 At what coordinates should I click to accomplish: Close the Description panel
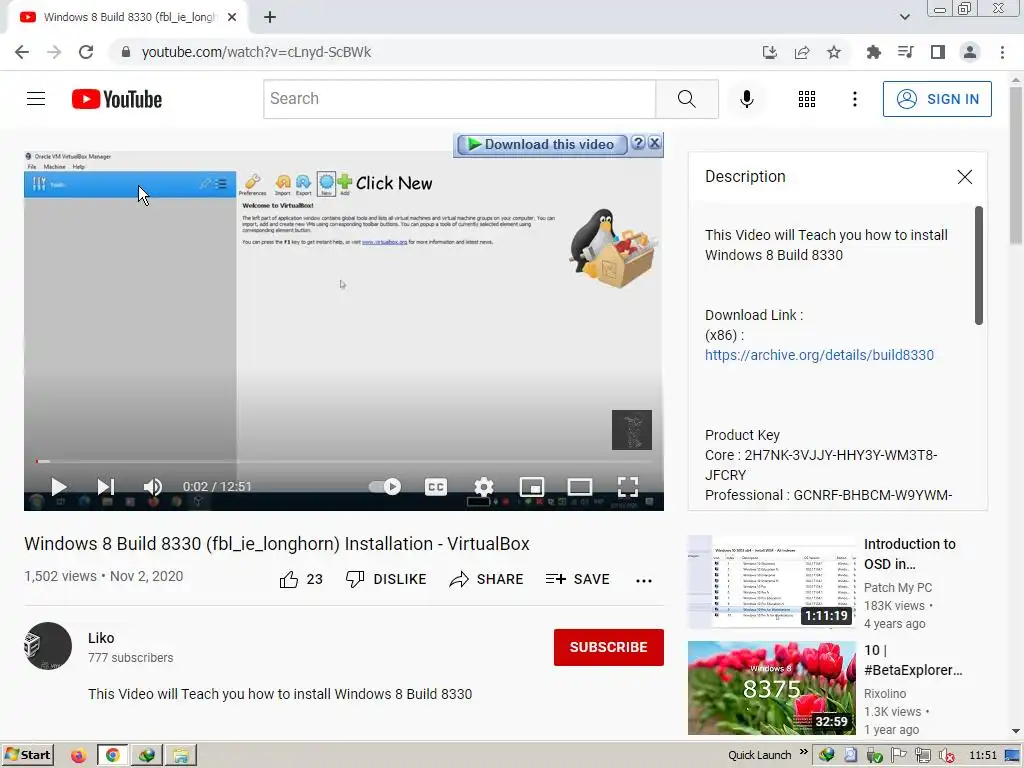pos(965,177)
